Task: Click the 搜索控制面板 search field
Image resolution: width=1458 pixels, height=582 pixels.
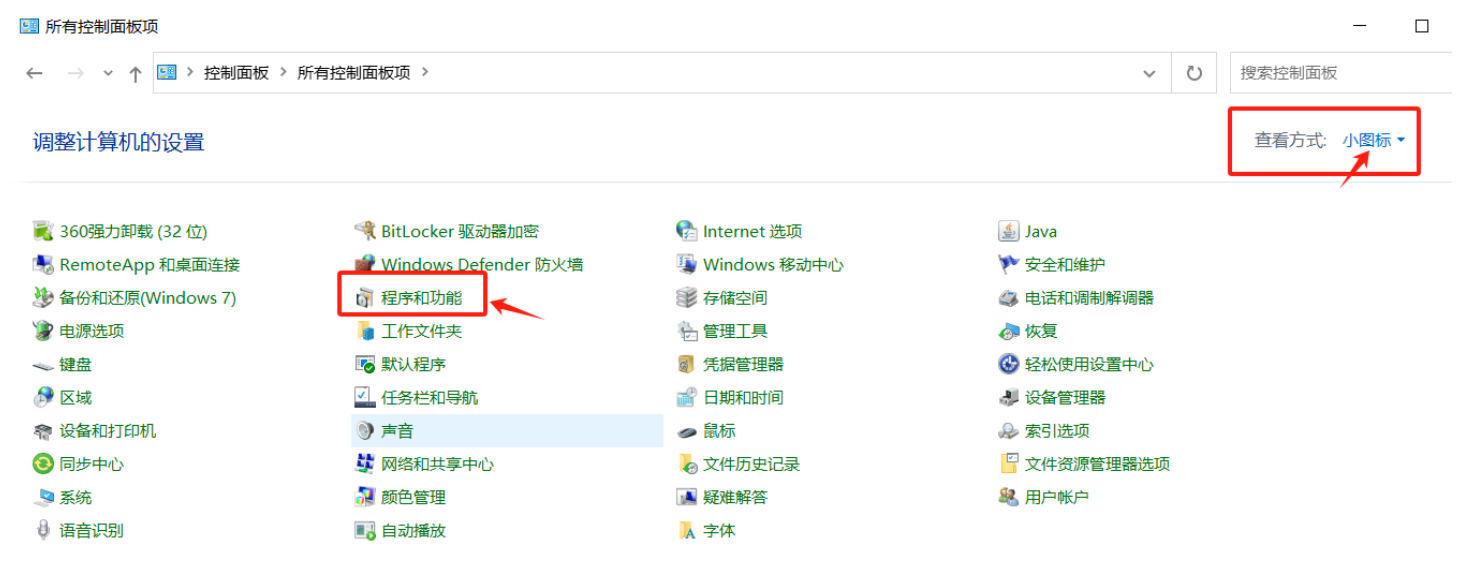Action: pyautogui.click(x=1340, y=73)
